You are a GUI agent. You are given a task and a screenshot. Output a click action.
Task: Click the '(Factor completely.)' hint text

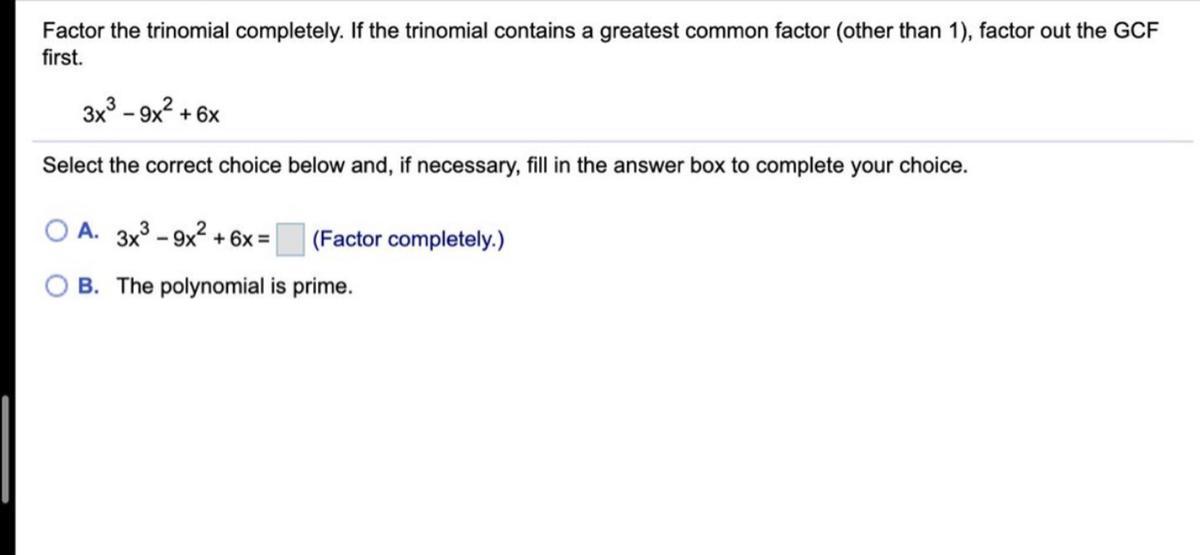pos(407,240)
